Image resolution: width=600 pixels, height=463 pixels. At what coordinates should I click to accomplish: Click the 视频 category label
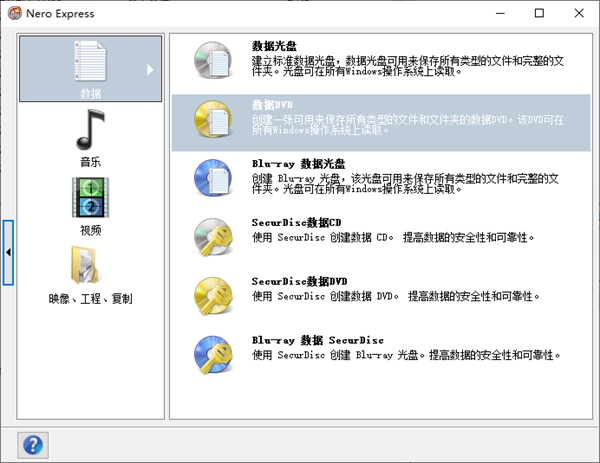[90, 229]
